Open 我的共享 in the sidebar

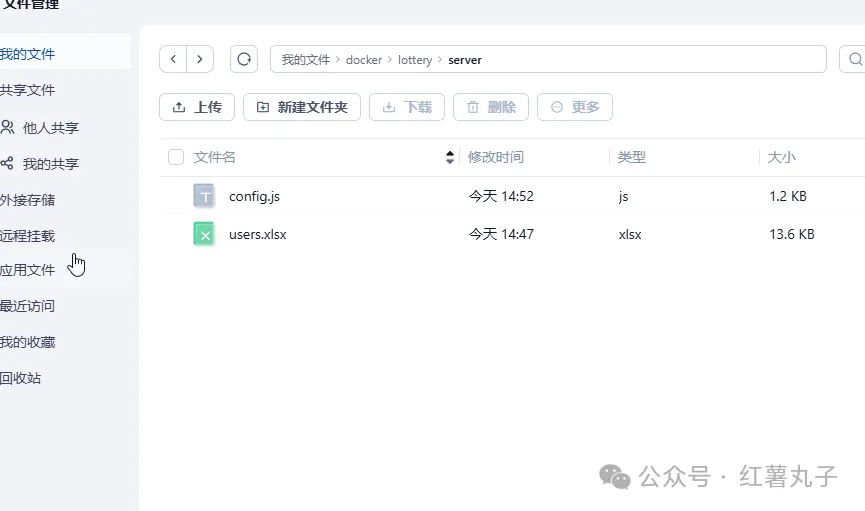(50, 164)
